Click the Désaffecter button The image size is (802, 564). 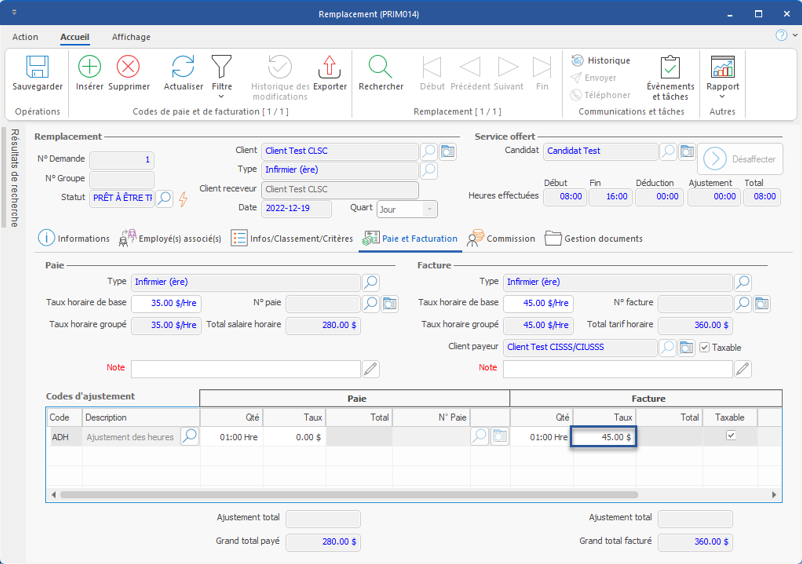coord(741,158)
